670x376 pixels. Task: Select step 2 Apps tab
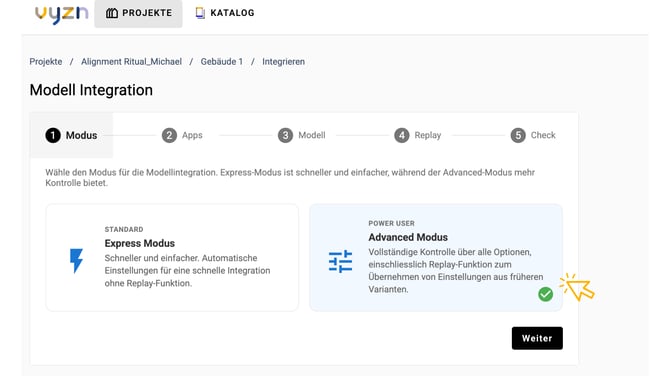(182, 135)
